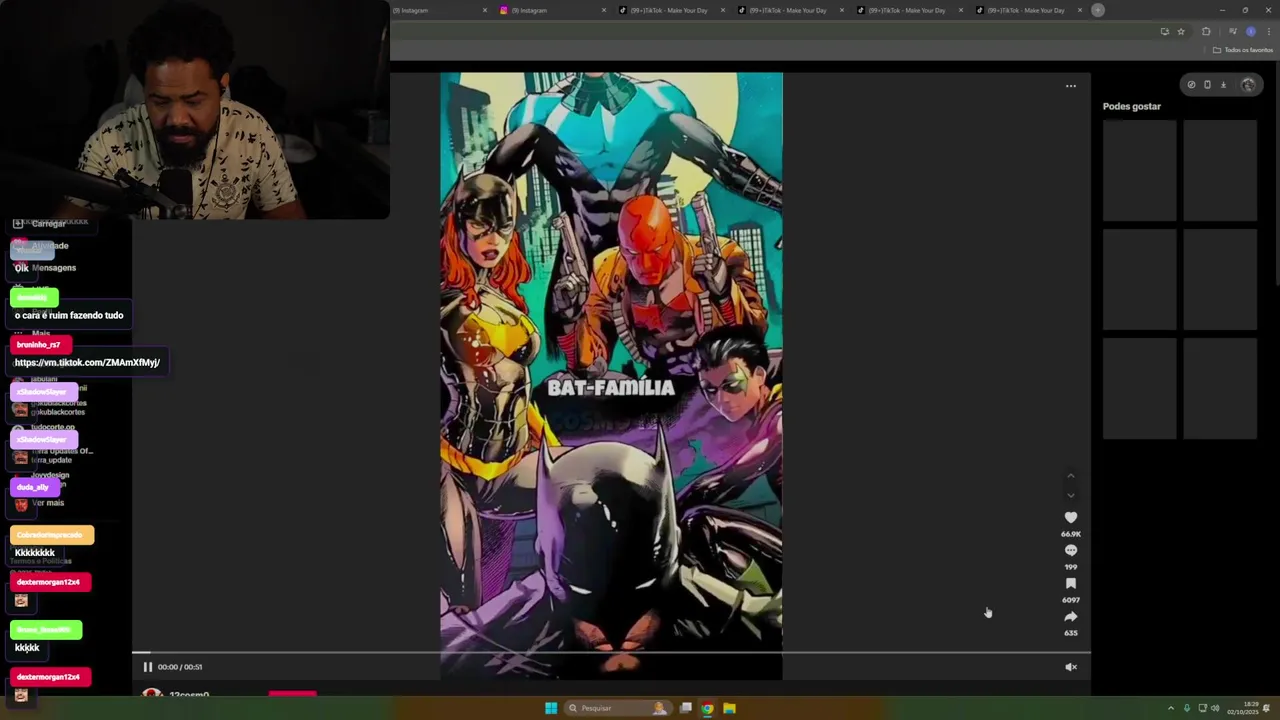Click the Pesquisar taskbar search box
This screenshot has height=720, width=1280.
pyautogui.click(x=617, y=708)
